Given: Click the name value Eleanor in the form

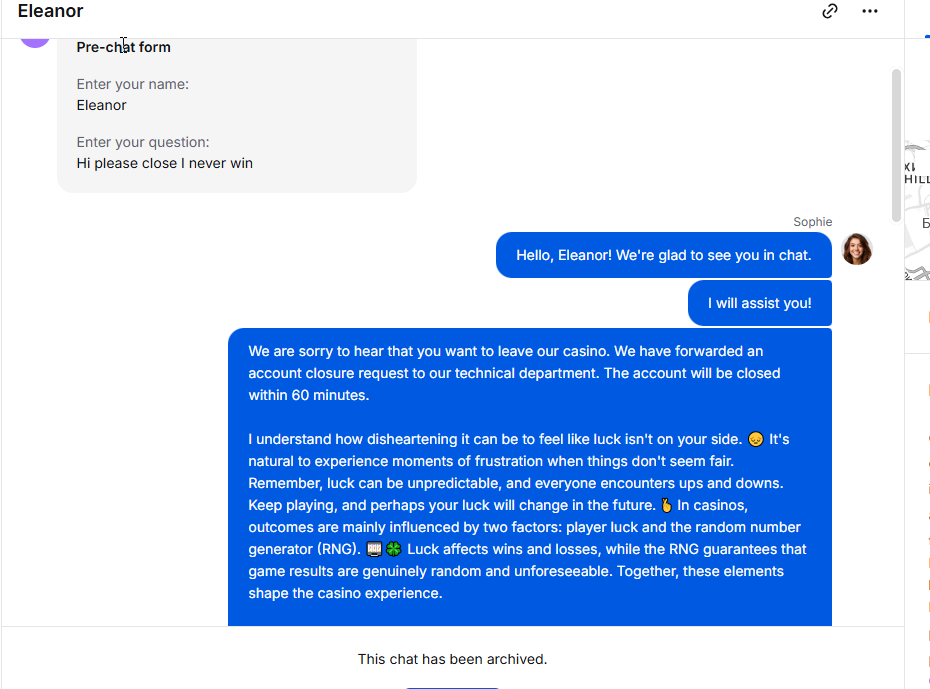Looking at the screenshot, I should (x=101, y=105).
